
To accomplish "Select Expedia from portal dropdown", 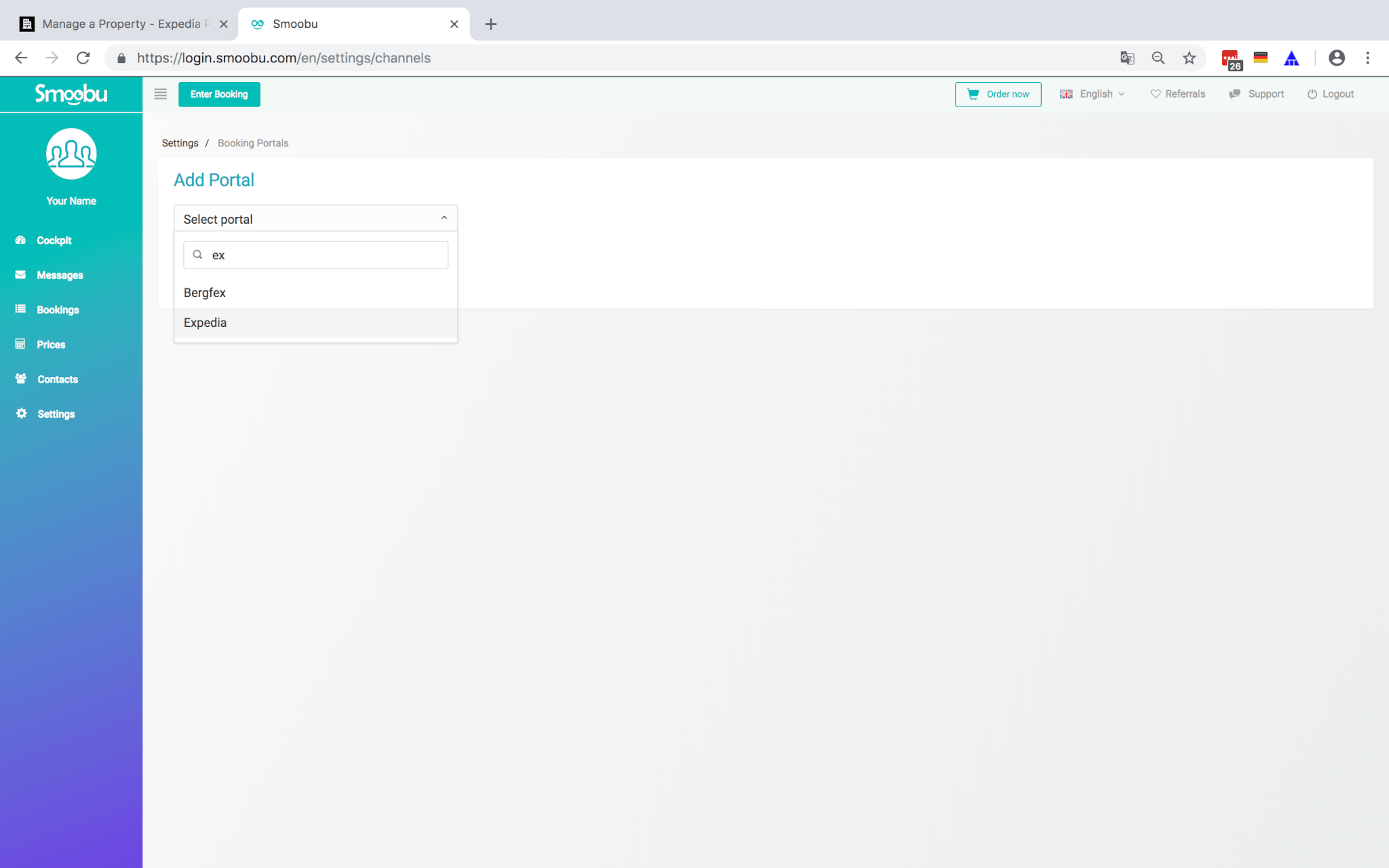I will [205, 322].
